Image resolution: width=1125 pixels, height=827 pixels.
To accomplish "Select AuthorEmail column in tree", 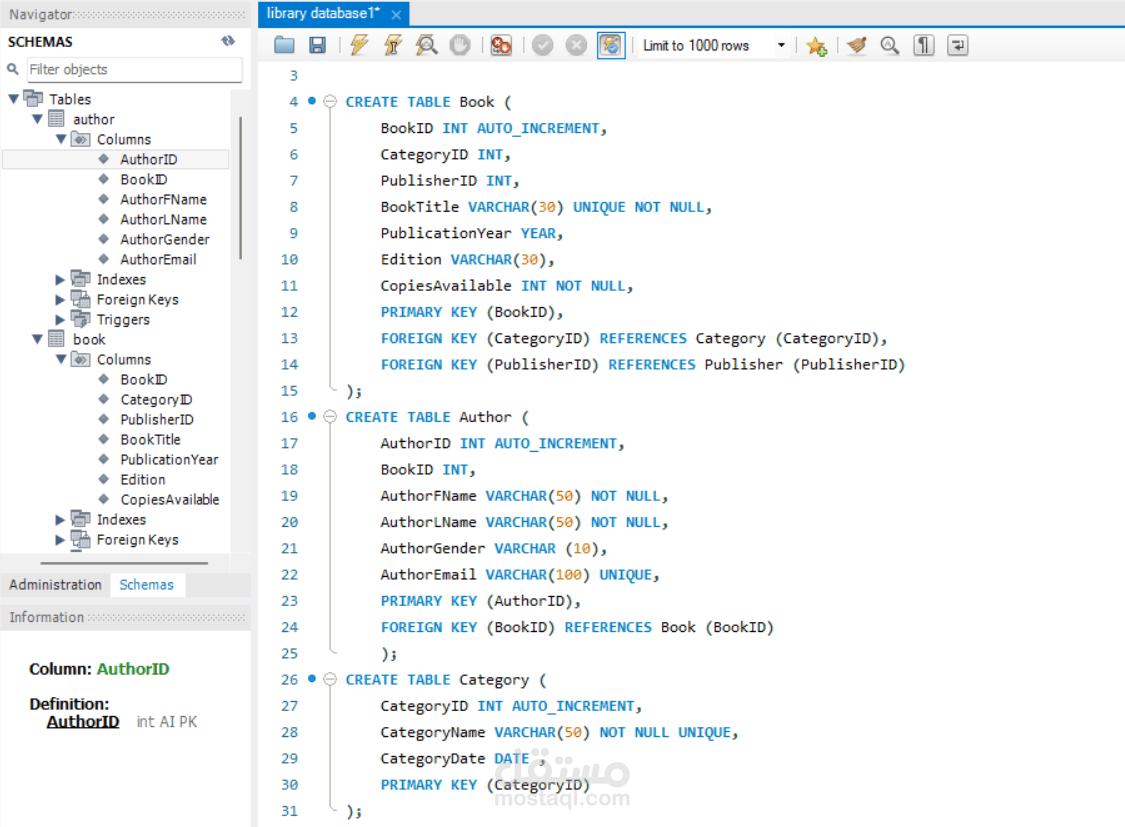I will tap(159, 260).
